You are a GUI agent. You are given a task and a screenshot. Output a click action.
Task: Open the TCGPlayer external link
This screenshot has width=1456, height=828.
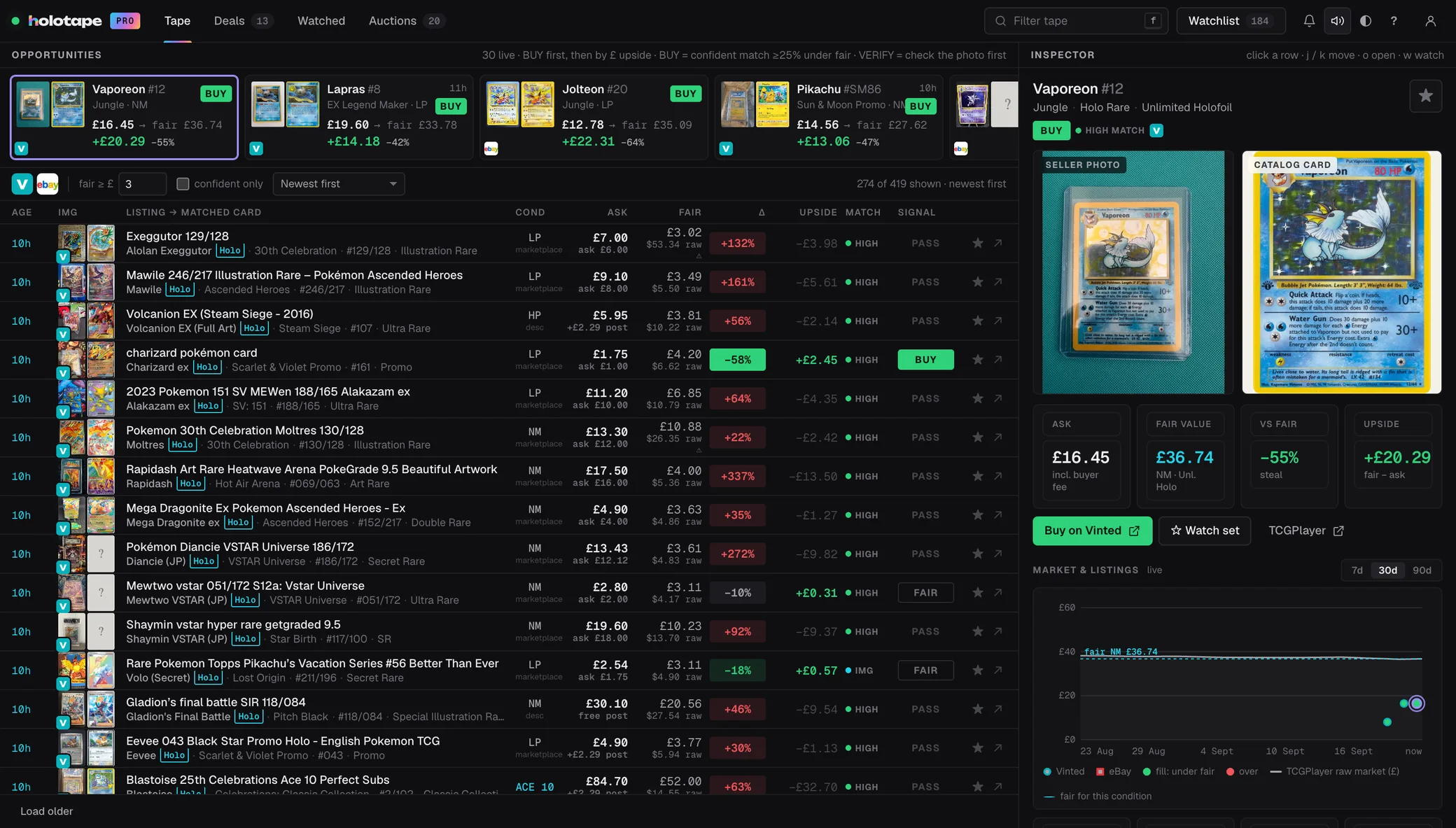(x=1306, y=531)
